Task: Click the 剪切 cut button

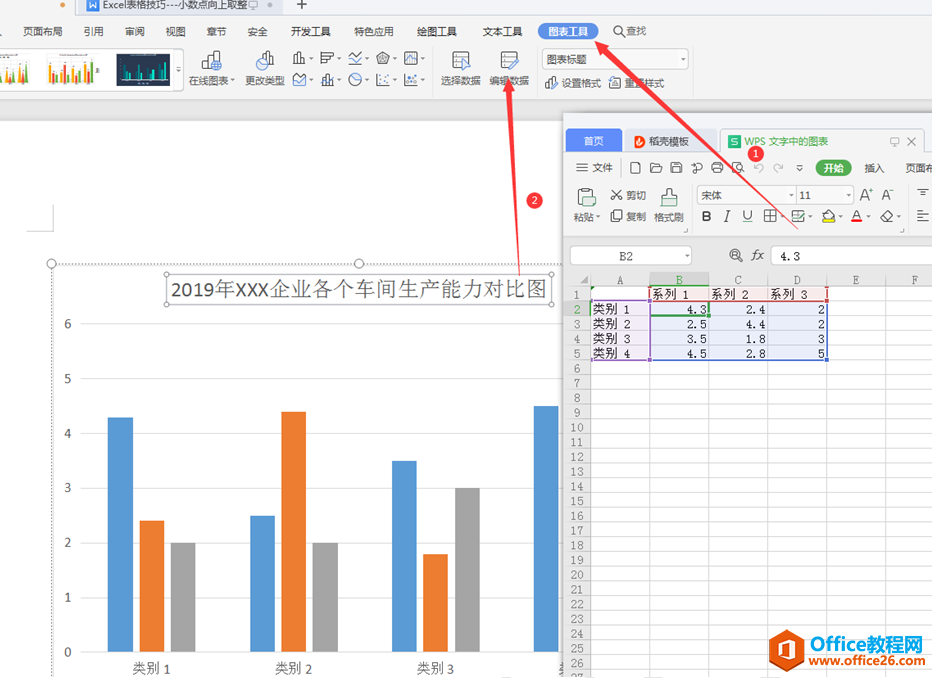Action: (x=628, y=195)
